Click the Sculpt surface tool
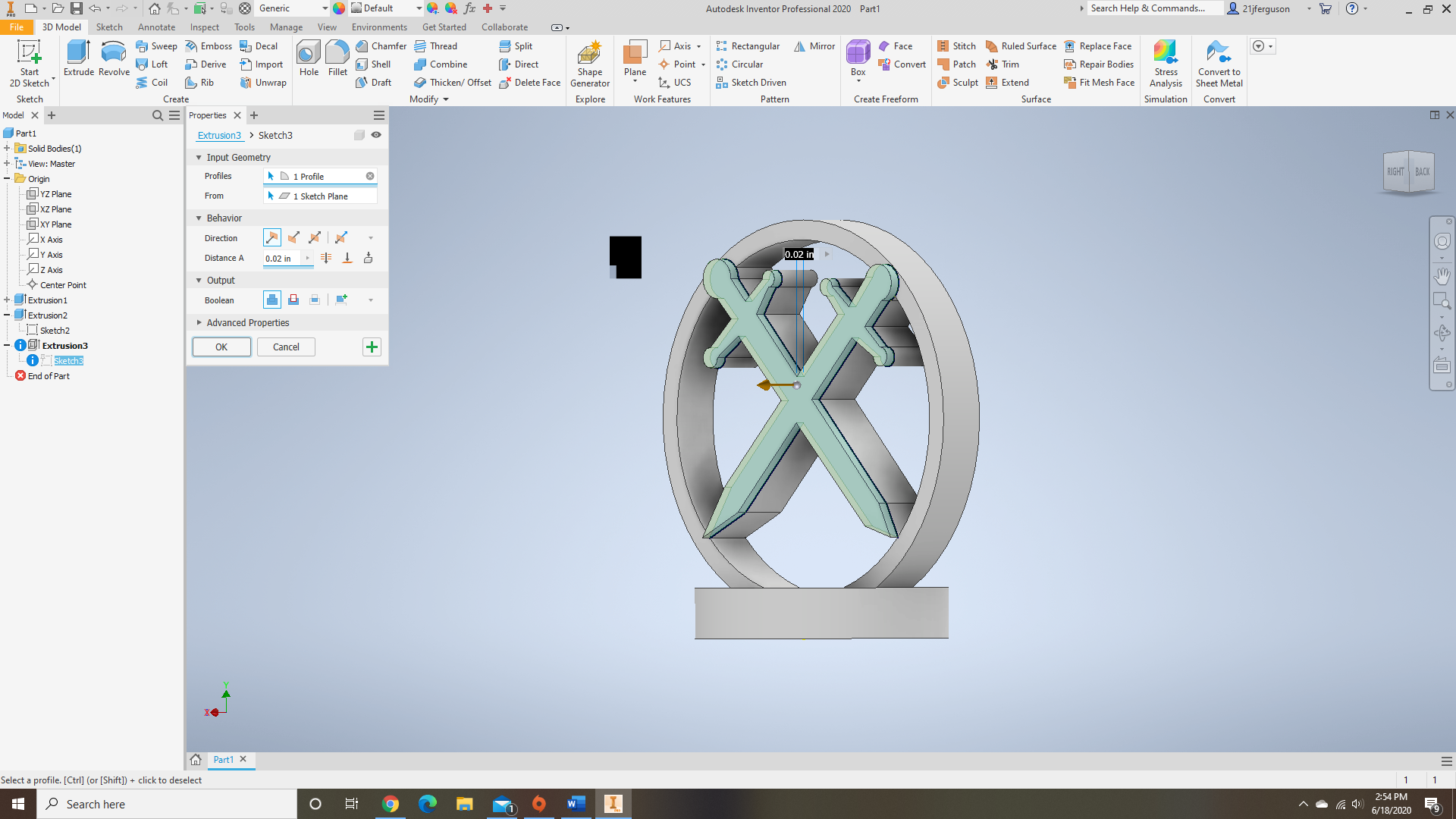Image resolution: width=1456 pixels, height=819 pixels. tap(958, 83)
